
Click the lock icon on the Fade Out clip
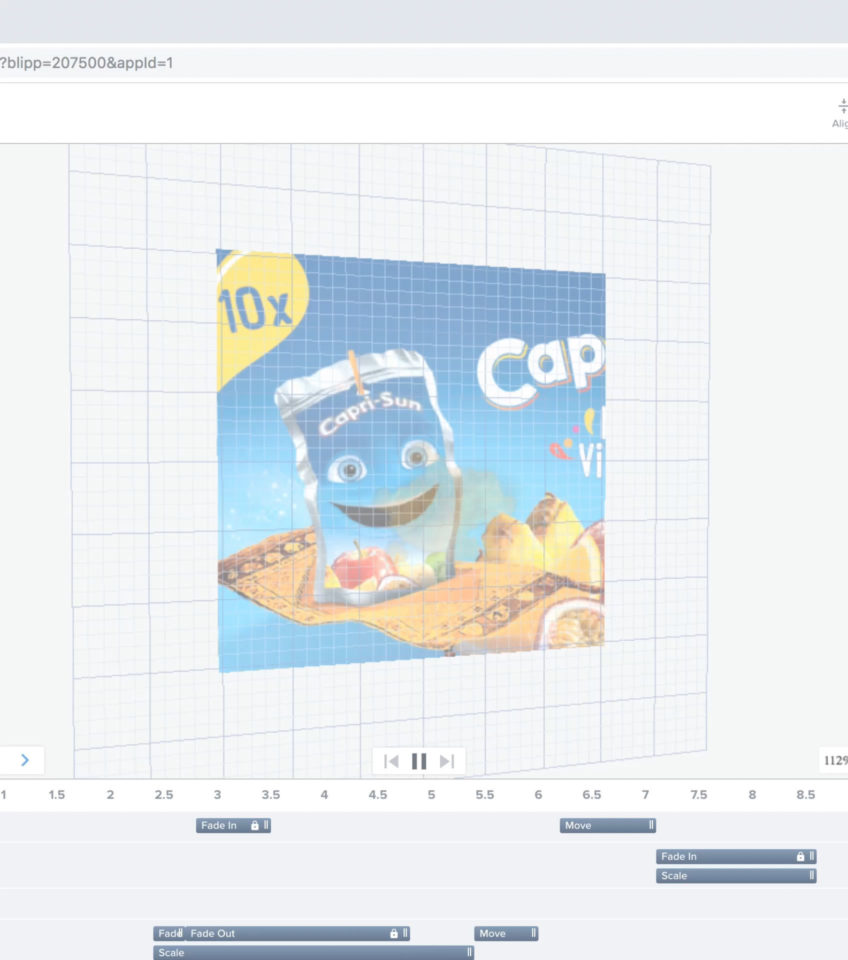pyautogui.click(x=394, y=933)
